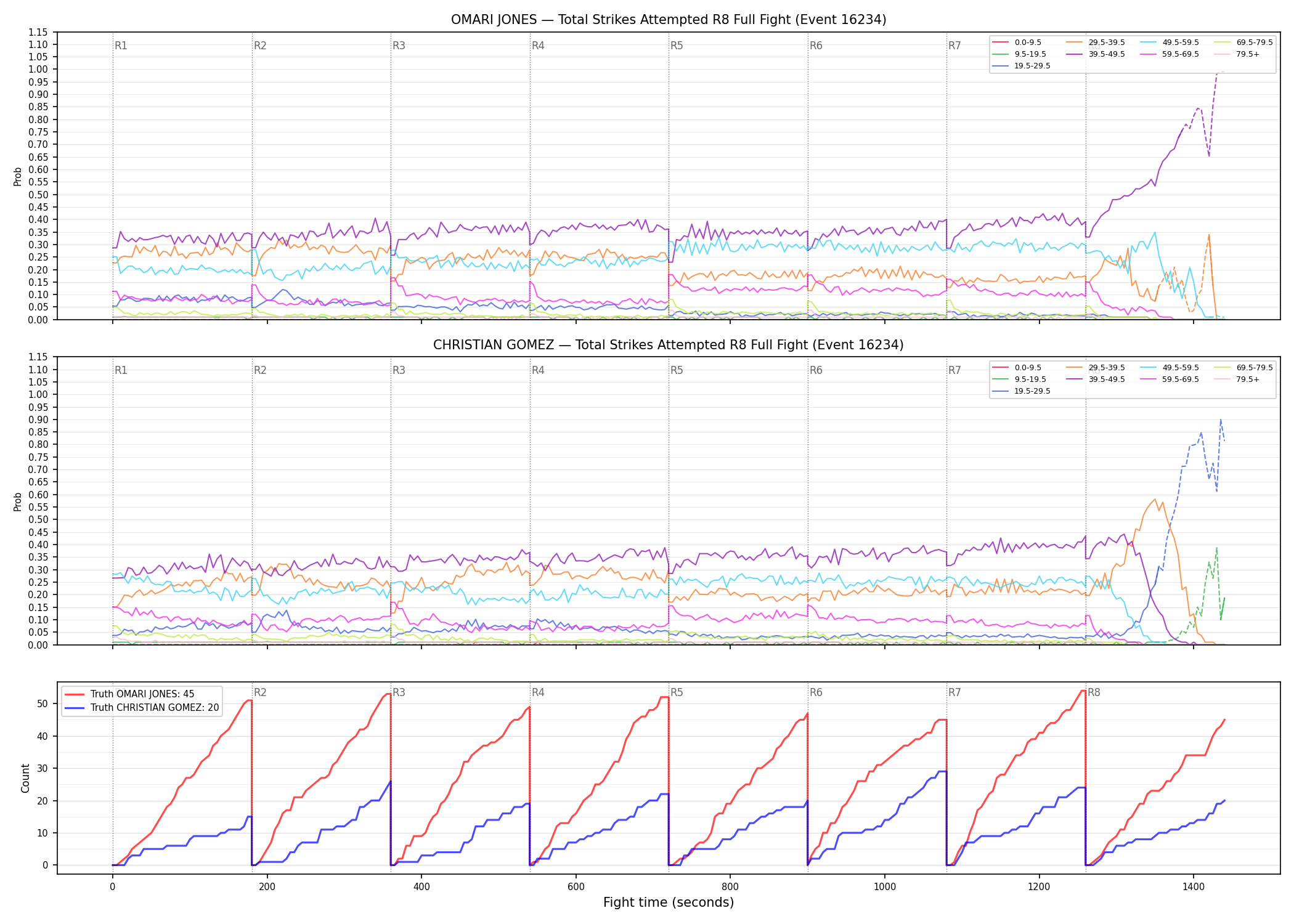This screenshot has height=924, width=1294.
Task: Click R6 marker in Christian Gomez chart
Action: tap(816, 370)
